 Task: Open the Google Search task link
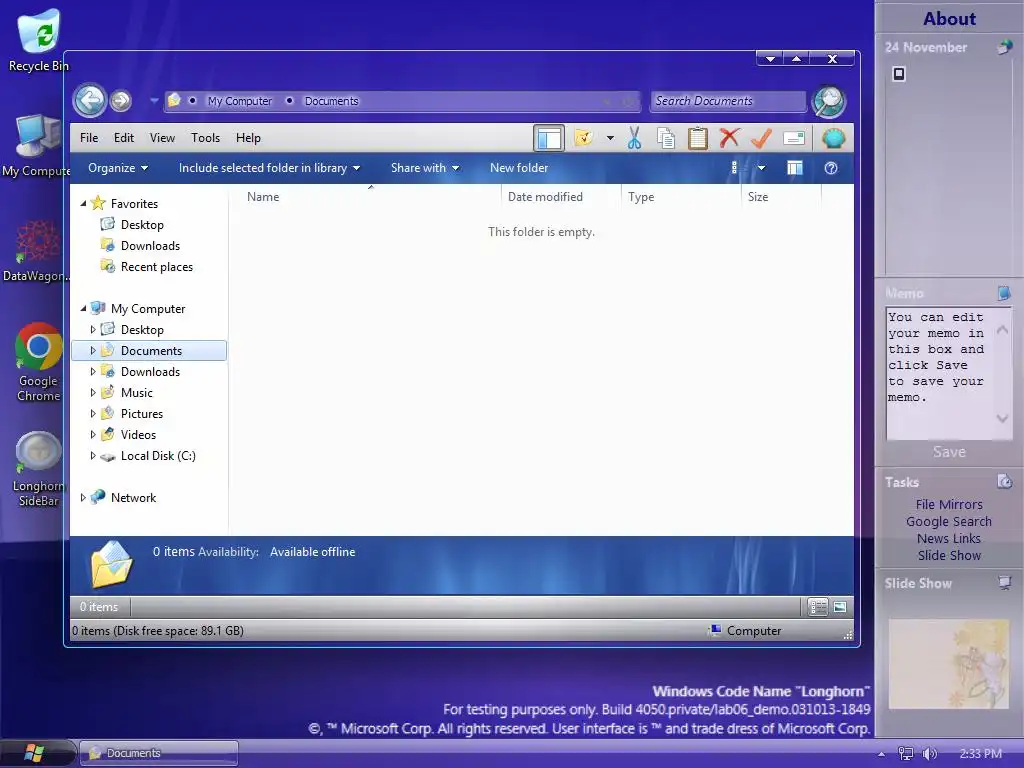(949, 521)
